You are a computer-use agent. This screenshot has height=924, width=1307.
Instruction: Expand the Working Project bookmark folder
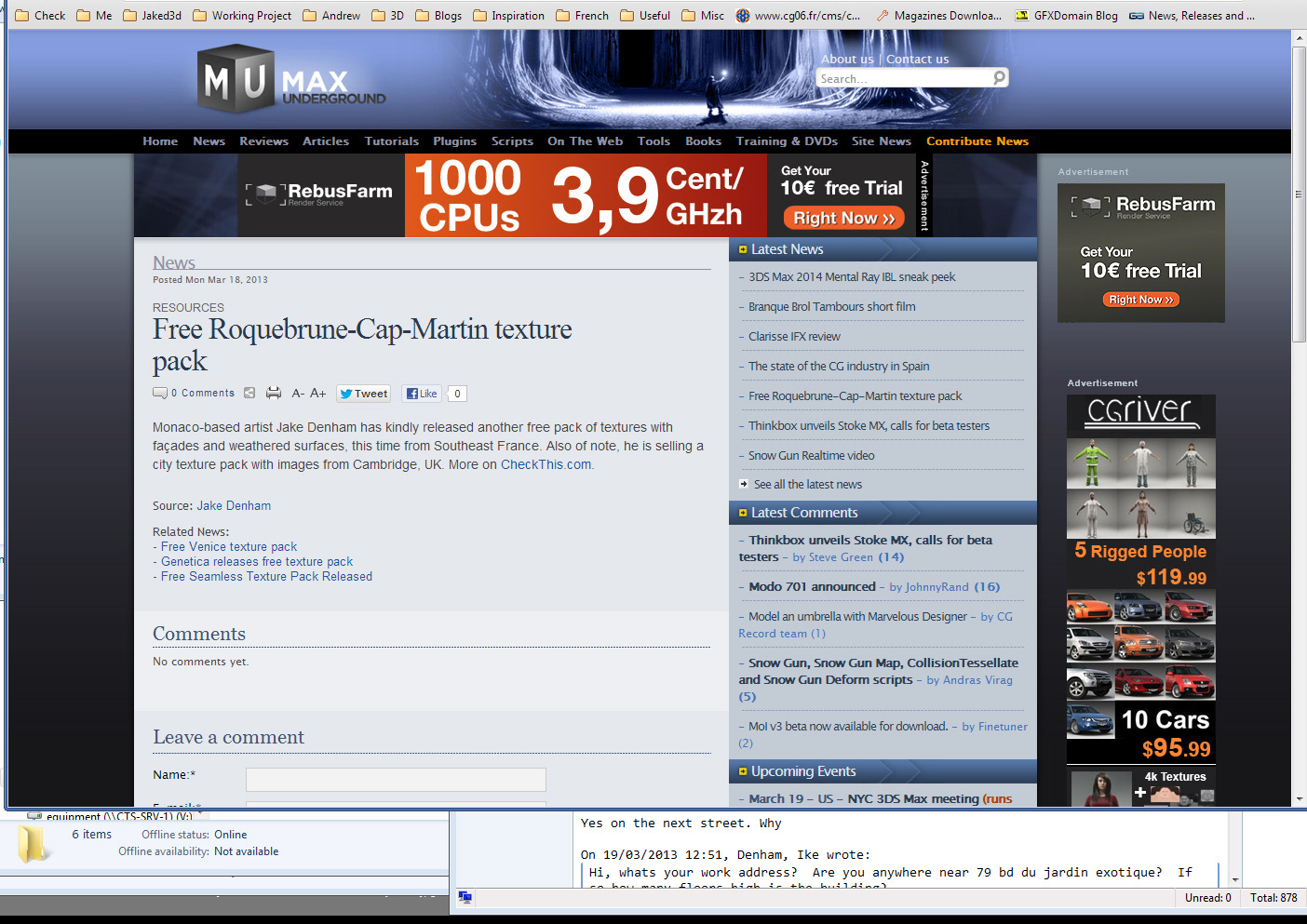coord(242,15)
